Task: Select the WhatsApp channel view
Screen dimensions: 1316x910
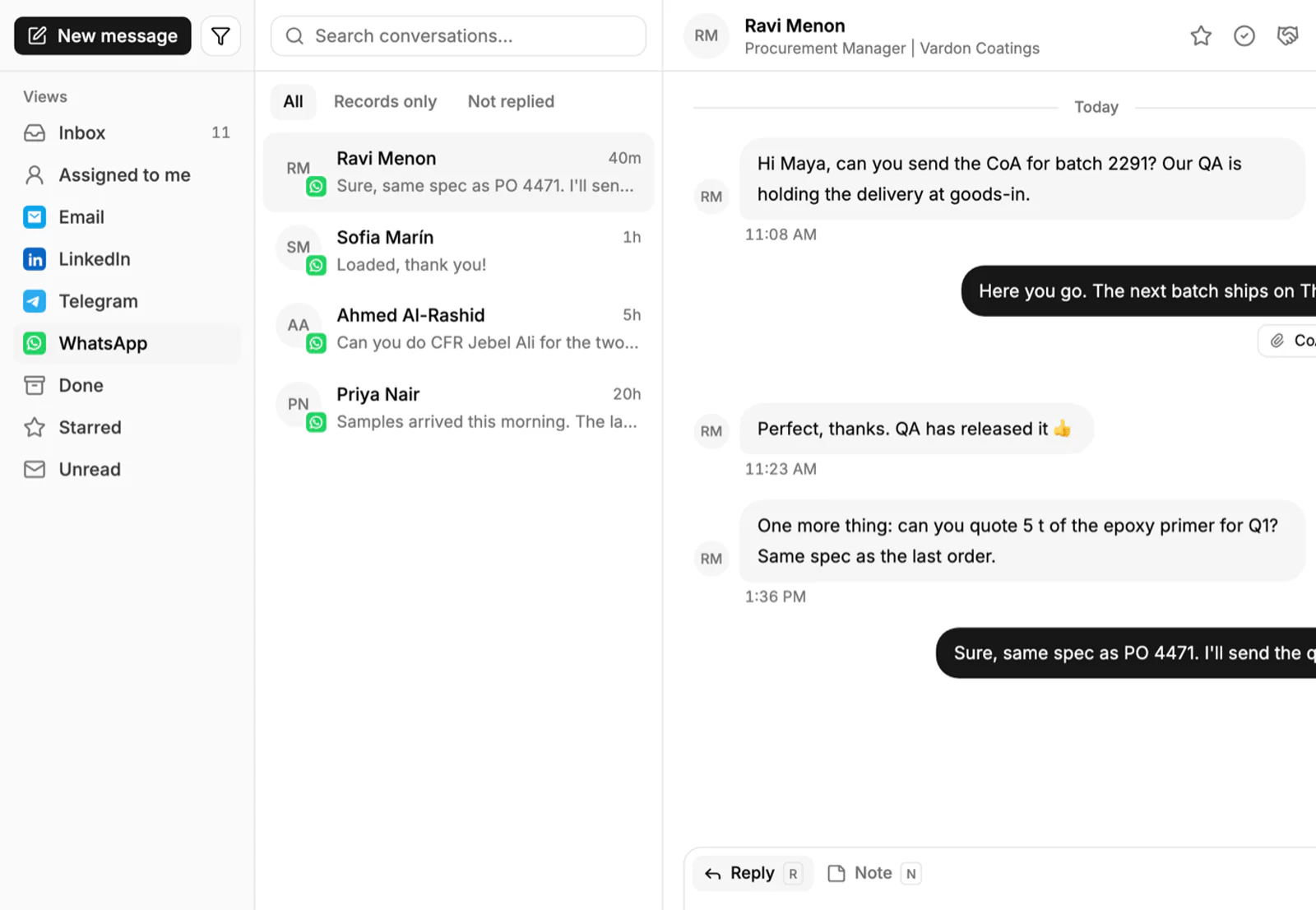Action: click(127, 343)
